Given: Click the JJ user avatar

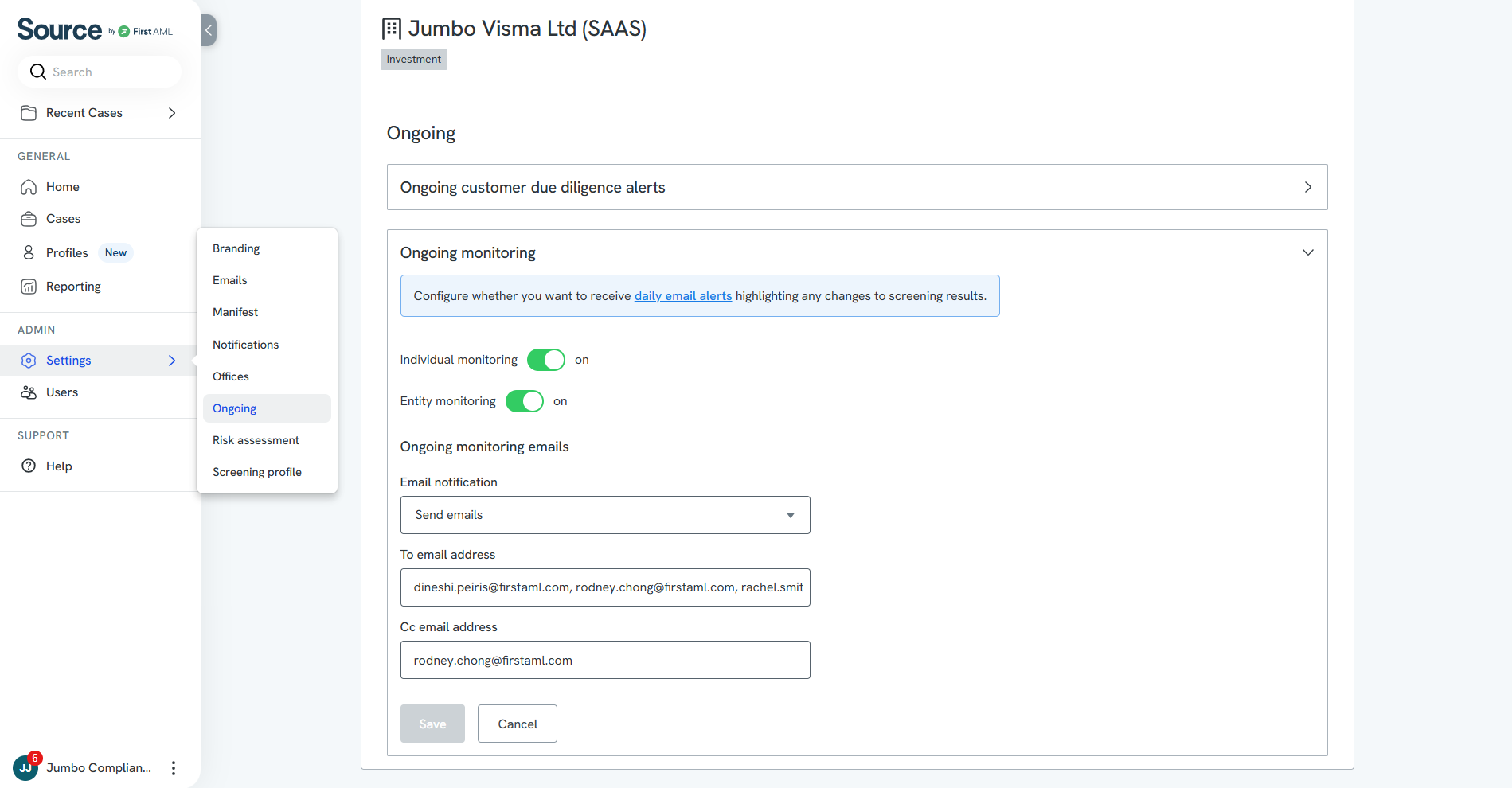Looking at the screenshot, I should (x=25, y=768).
